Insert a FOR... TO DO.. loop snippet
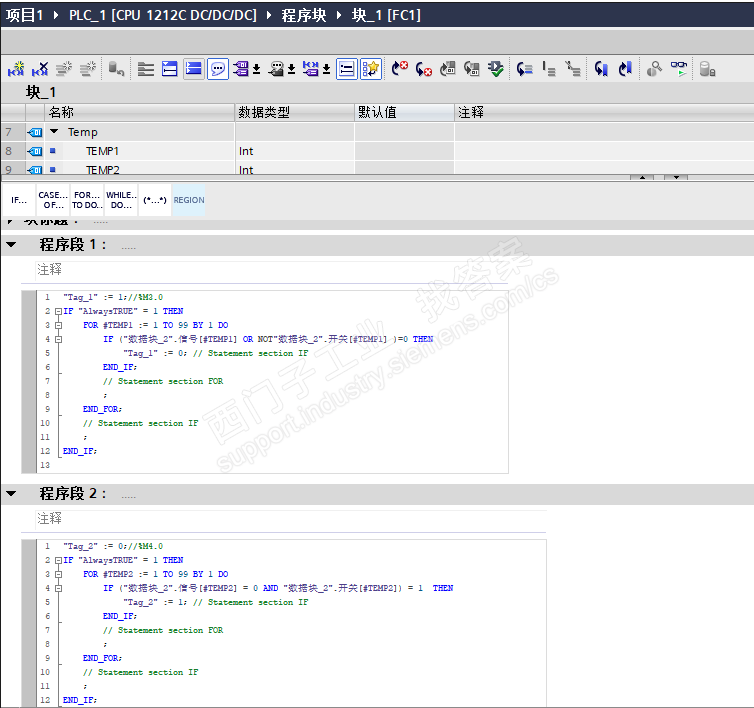754x708 pixels. [87, 200]
